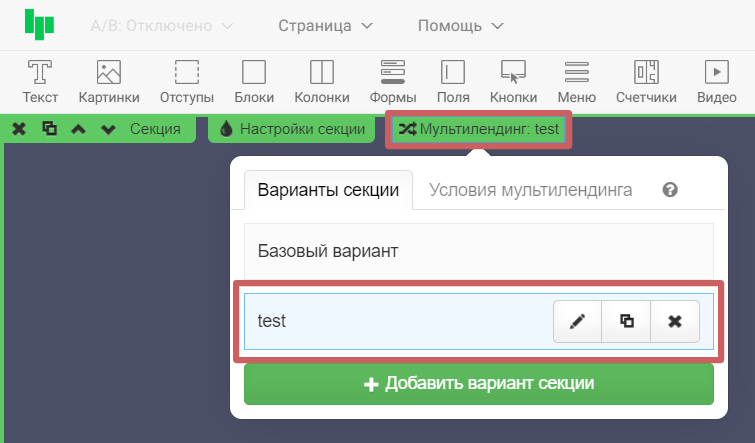The width and height of the screenshot is (755, 443).
Task: Delete the test section variant
Action: click(x=675, y=321)
